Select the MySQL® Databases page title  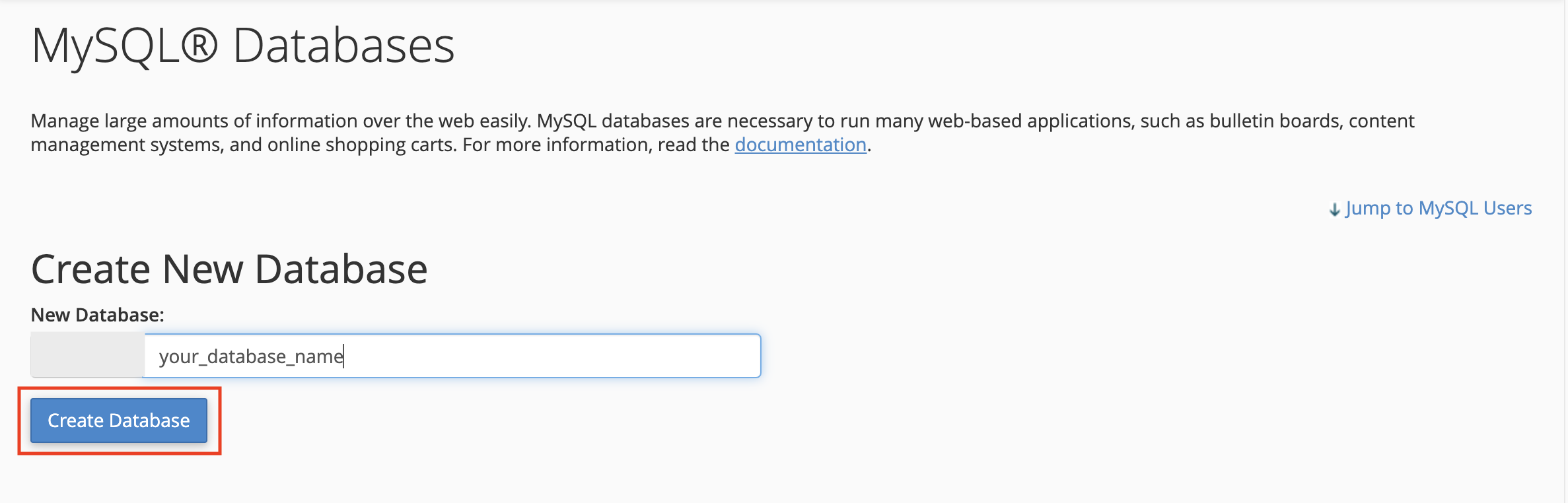click(243, 46)
